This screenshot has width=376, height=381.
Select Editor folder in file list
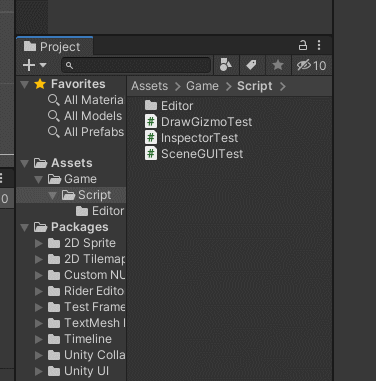pyautogui.click(x=169, y=106)
